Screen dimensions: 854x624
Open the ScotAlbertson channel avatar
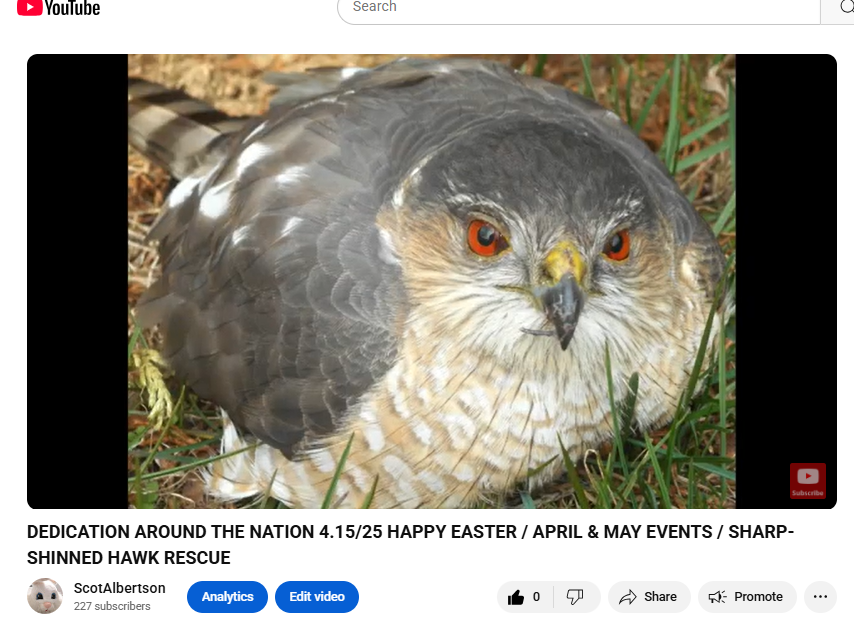(x=45, y=596)
